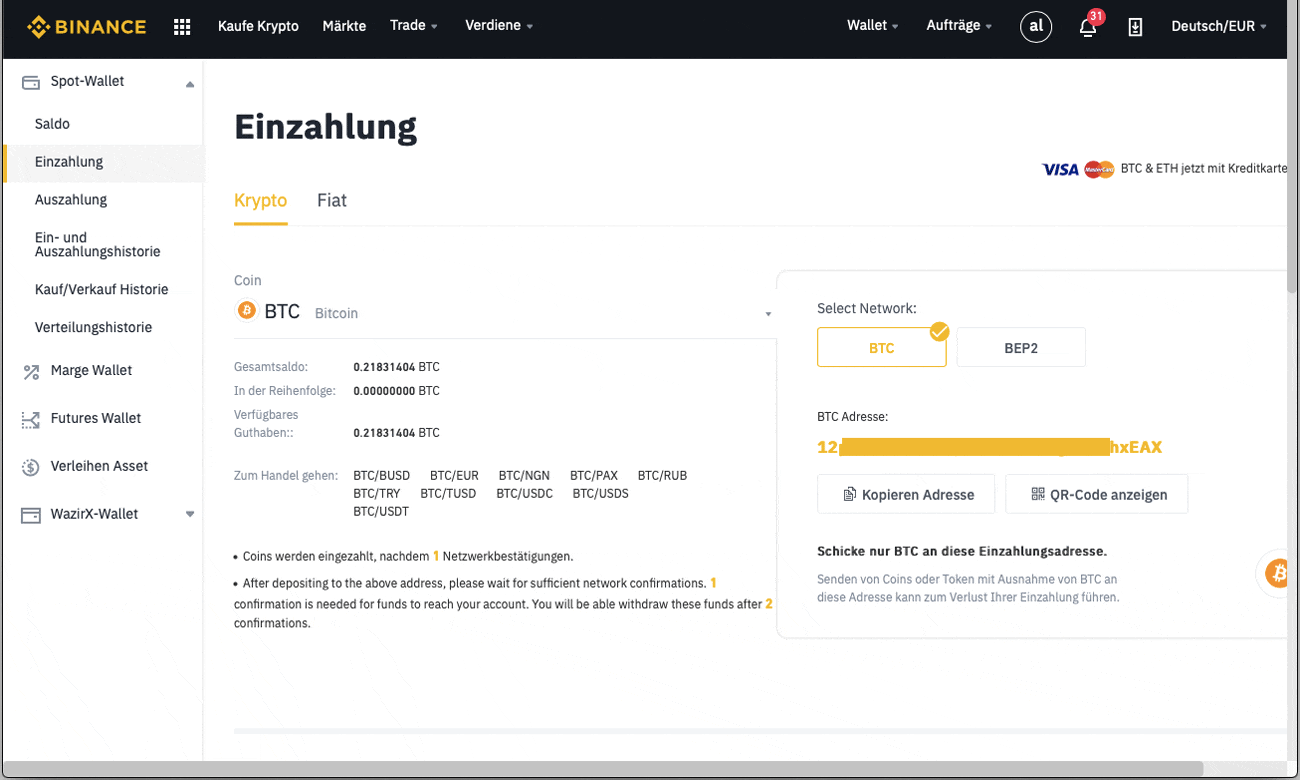Open the Bitcoin chat widget bubble

[1277, 573]
